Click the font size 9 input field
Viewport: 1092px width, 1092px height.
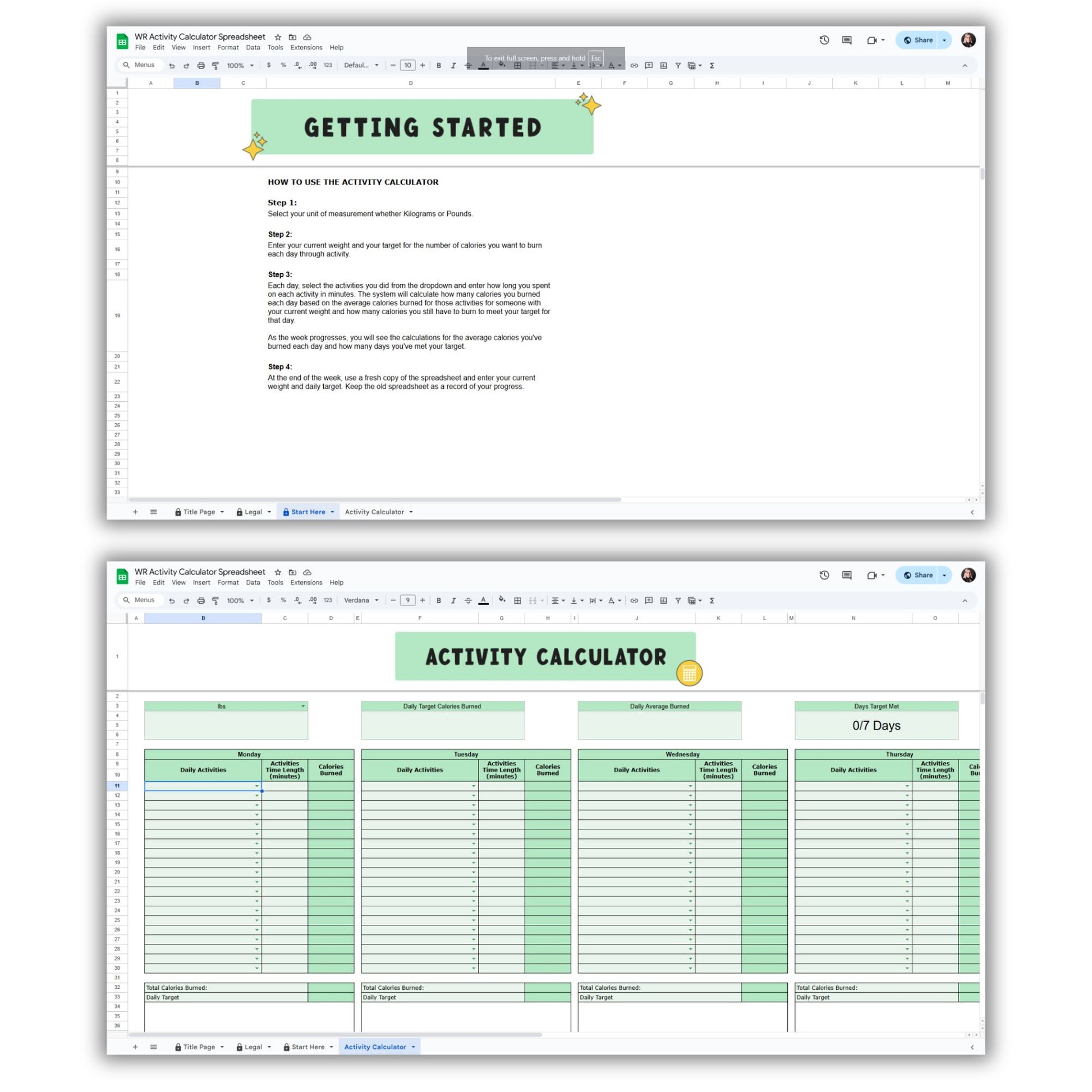[407, 600]
